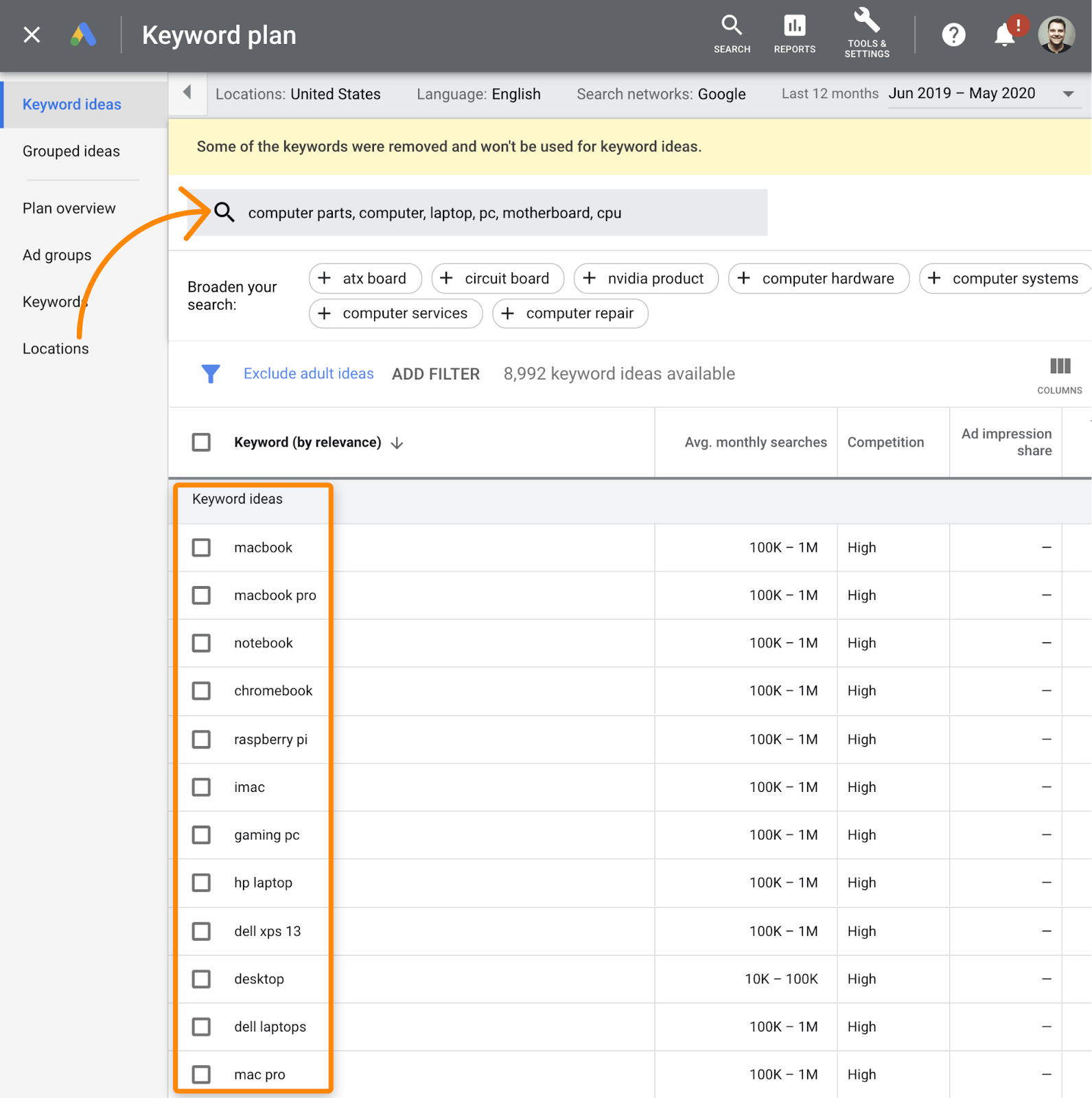
Task: Close the Keyword plan with X icon
Action: point(32,35)
